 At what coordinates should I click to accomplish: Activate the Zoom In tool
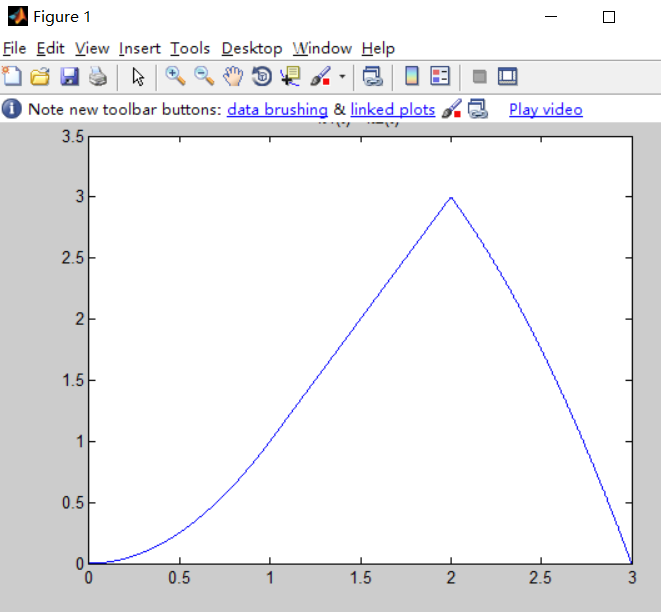click(x=175, y=77)
